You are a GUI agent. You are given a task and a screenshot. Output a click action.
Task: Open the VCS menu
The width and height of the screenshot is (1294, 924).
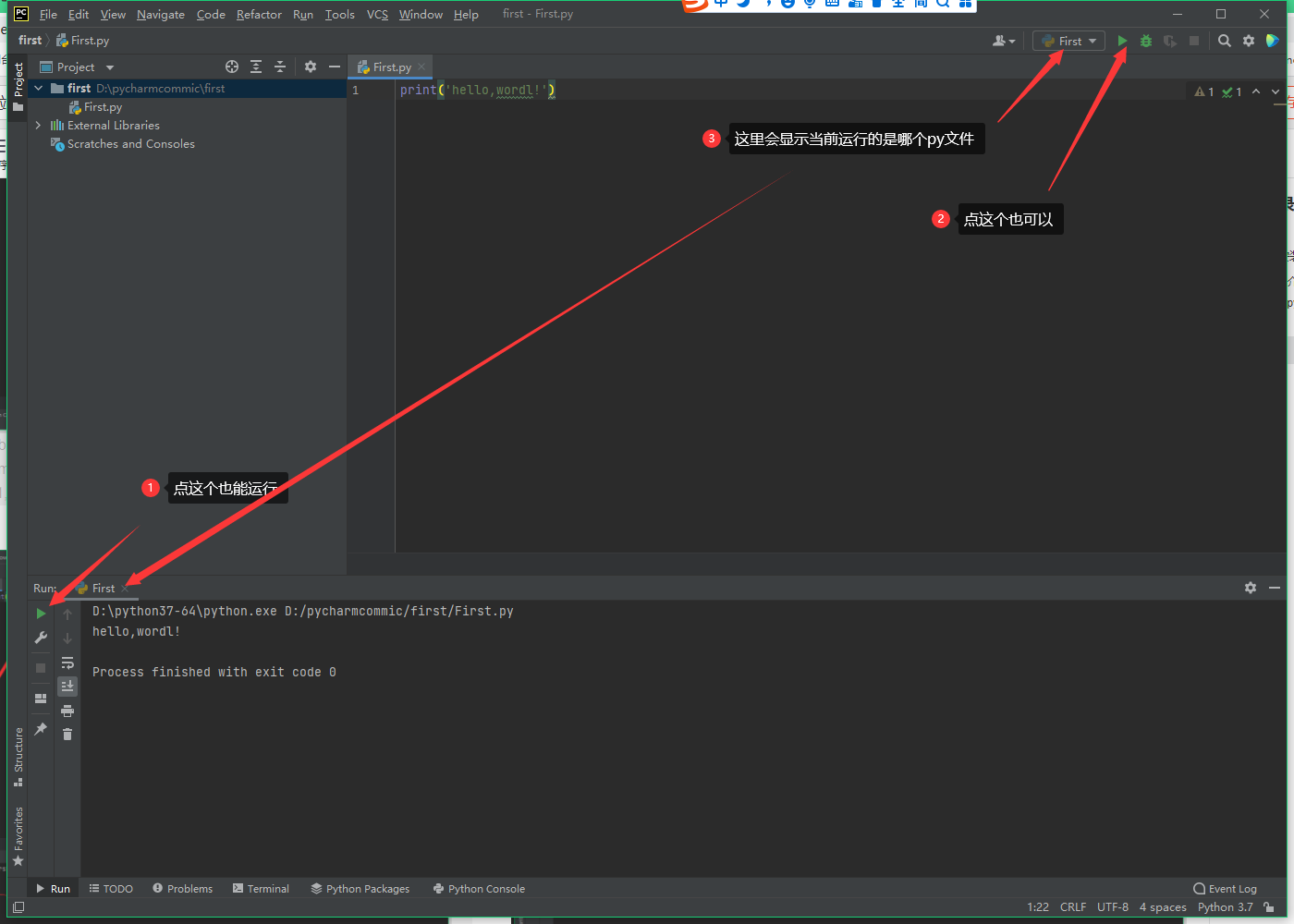[x=377, y=14]
